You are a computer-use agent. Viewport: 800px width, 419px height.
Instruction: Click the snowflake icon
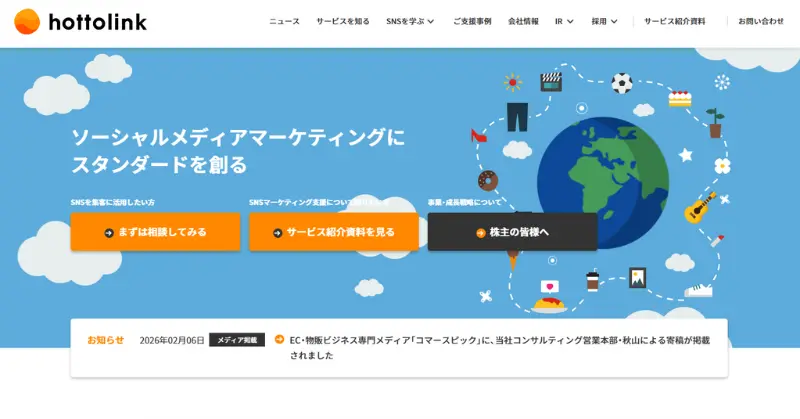click(x=722, y=82)
